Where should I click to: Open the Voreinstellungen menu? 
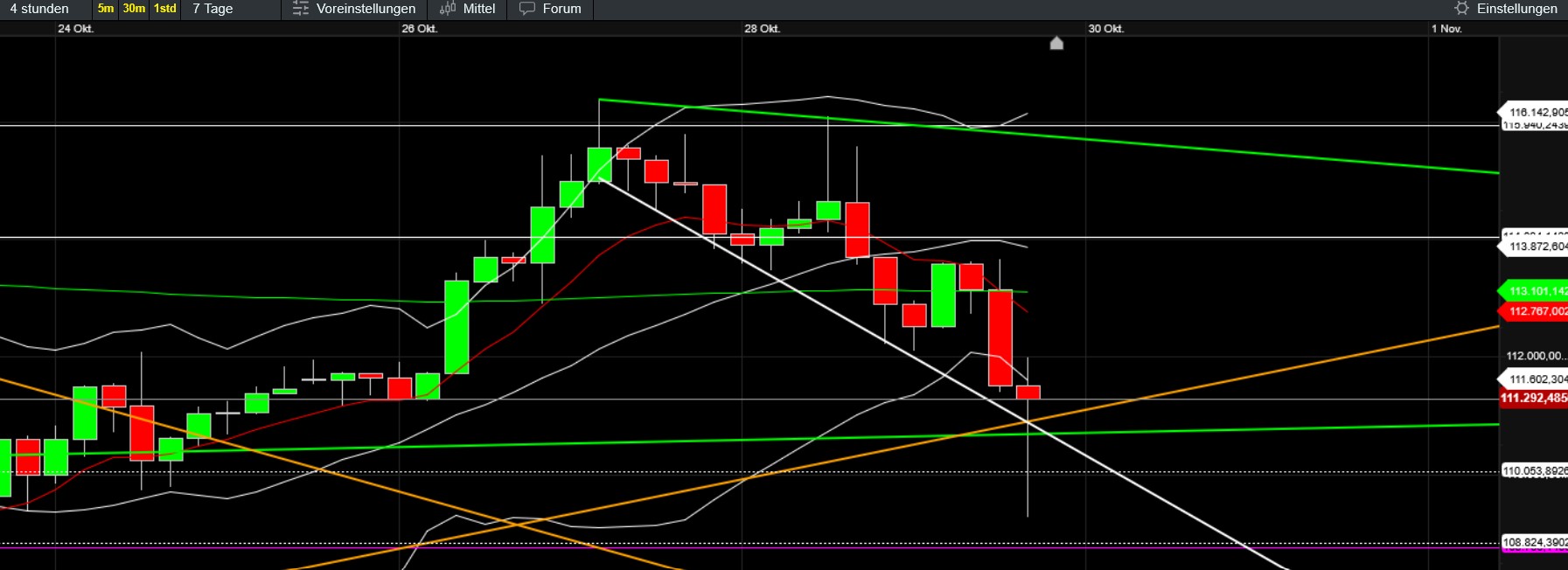pos(366,9)
